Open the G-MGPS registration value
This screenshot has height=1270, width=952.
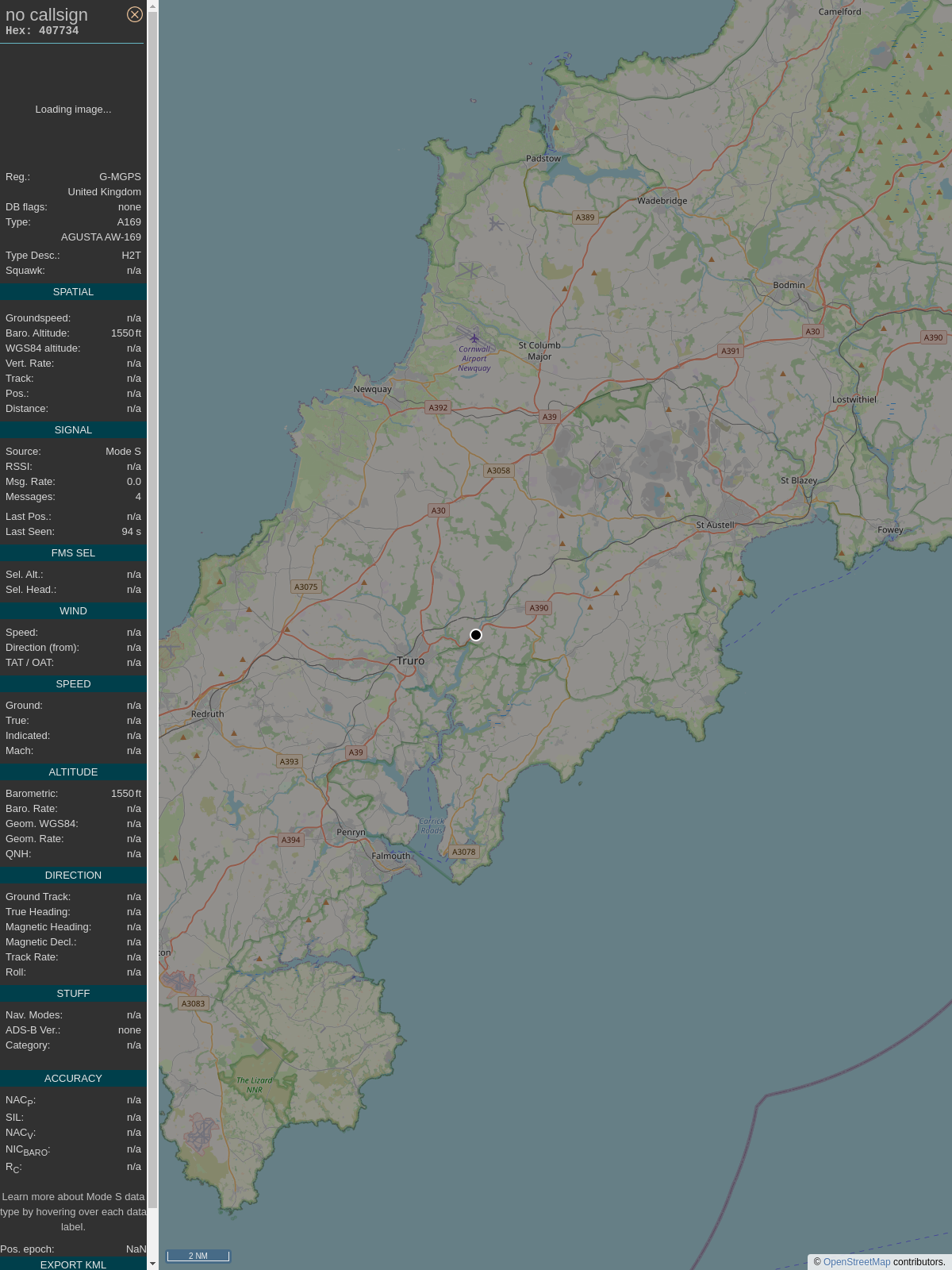[120, 177]
